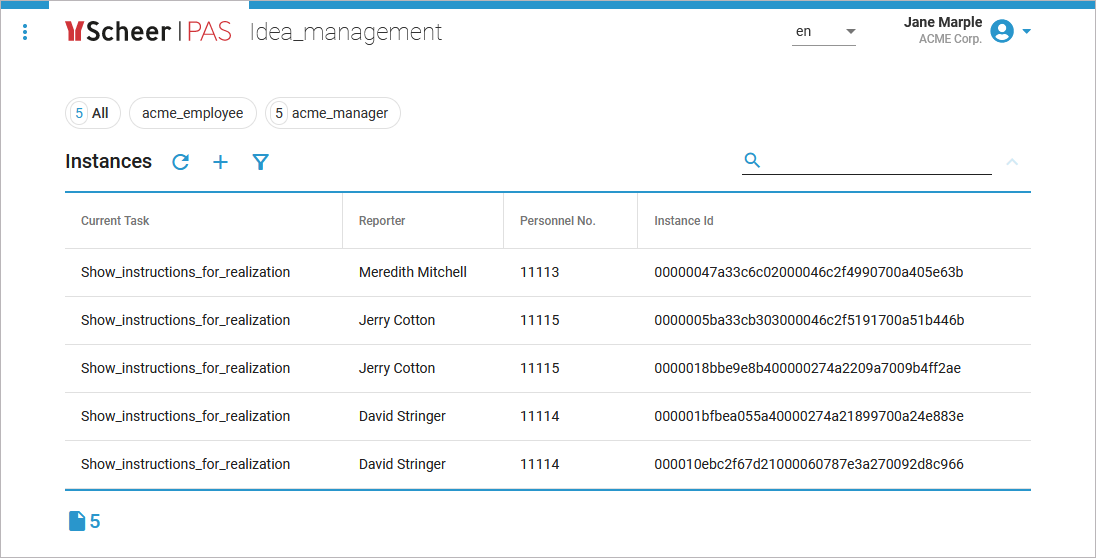The height and width of the screenshot is (558, 1096).
Task: Open the en language dropdown
Action: point(825,32)
